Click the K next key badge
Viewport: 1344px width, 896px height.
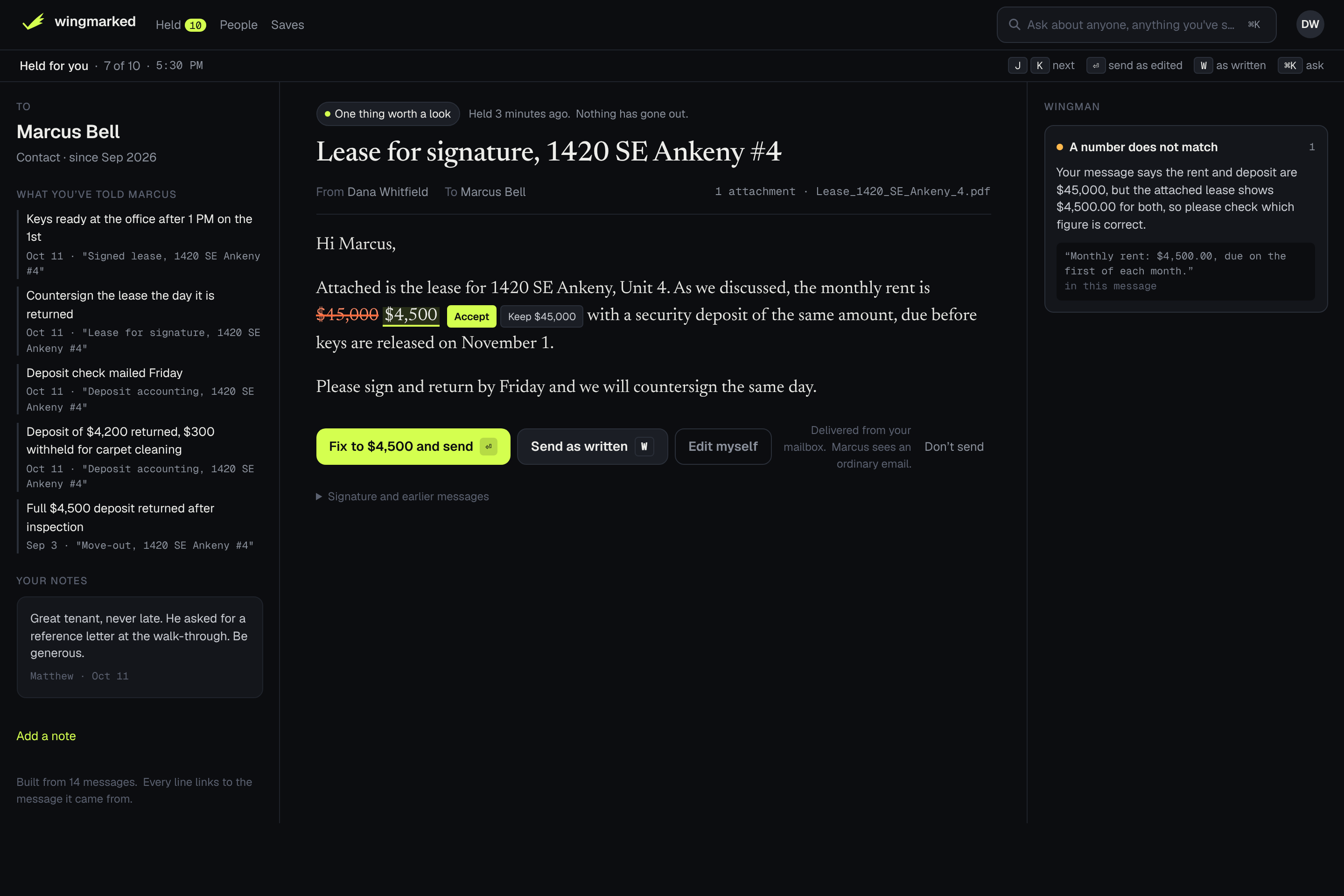coord(1039,66)
